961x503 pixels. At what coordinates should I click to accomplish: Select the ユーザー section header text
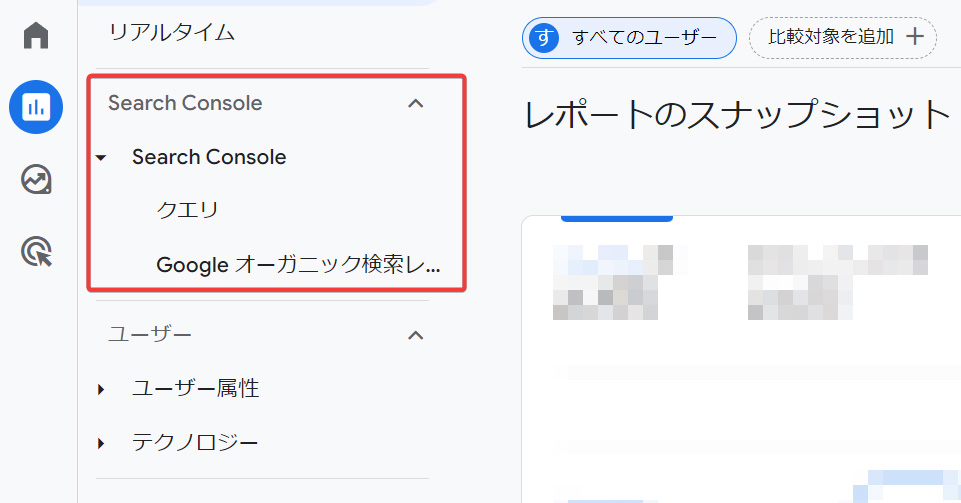(x=150, y=335)
